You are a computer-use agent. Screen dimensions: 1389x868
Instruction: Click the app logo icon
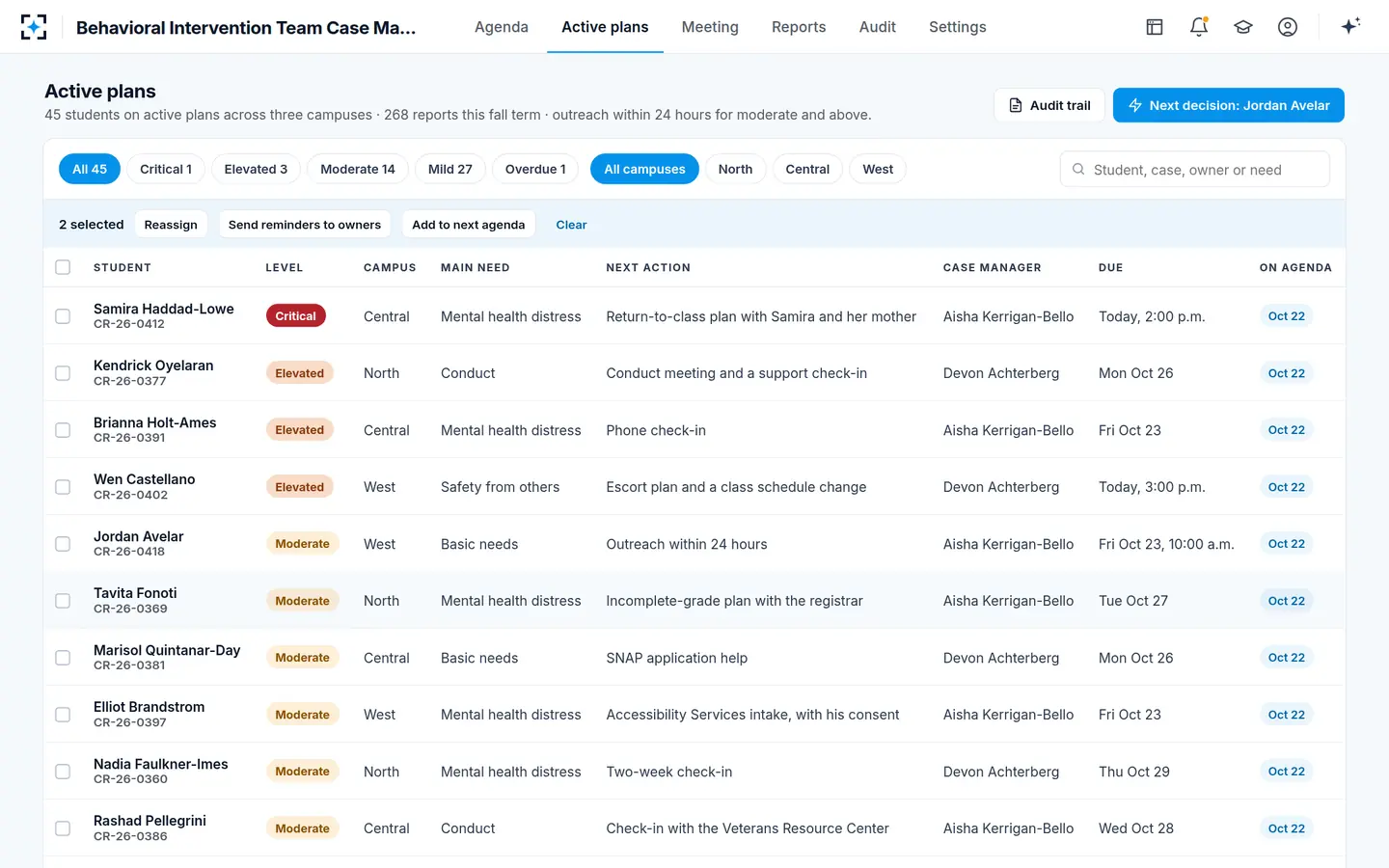(34, 27)
